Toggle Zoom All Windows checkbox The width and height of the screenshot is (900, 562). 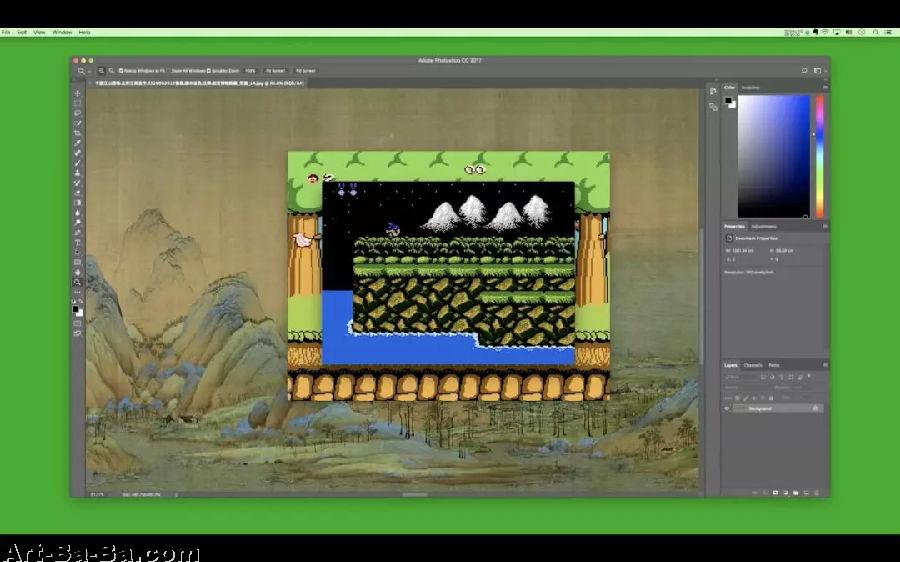click(172, 71)
